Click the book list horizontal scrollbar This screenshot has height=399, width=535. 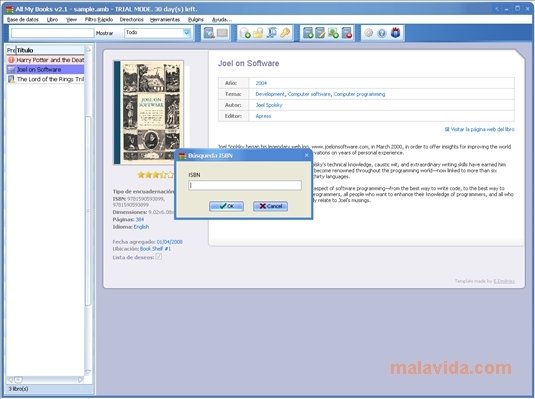click(45, 380)
